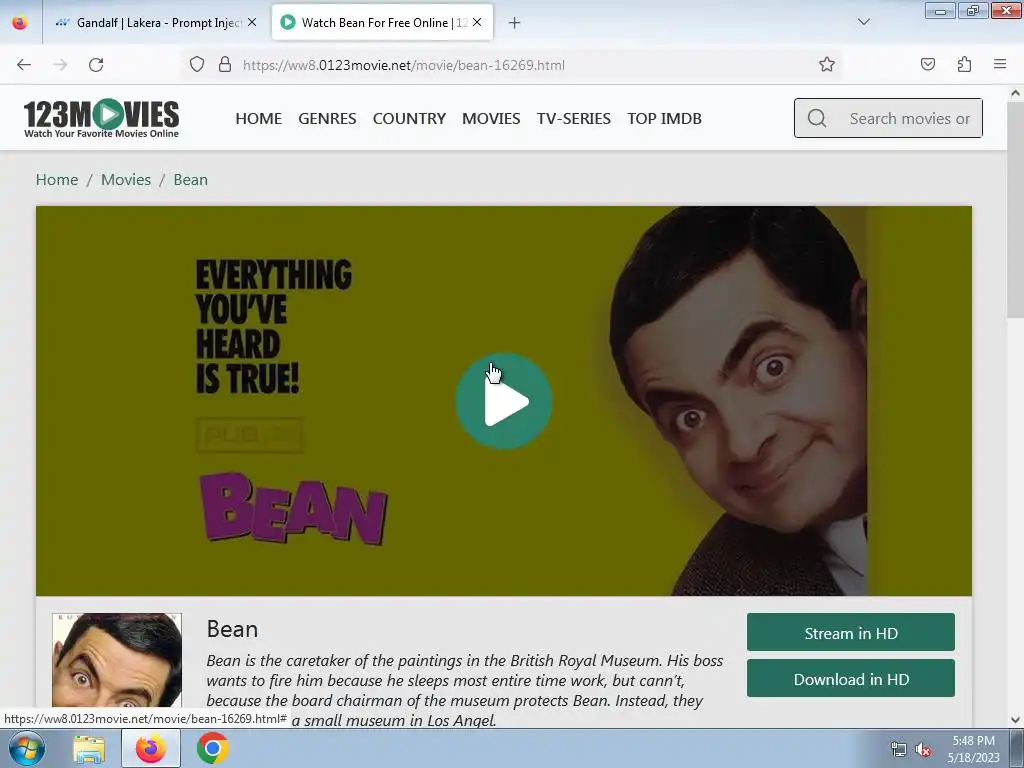
Task: Click the Download in HD button
Action: (851, 679)
